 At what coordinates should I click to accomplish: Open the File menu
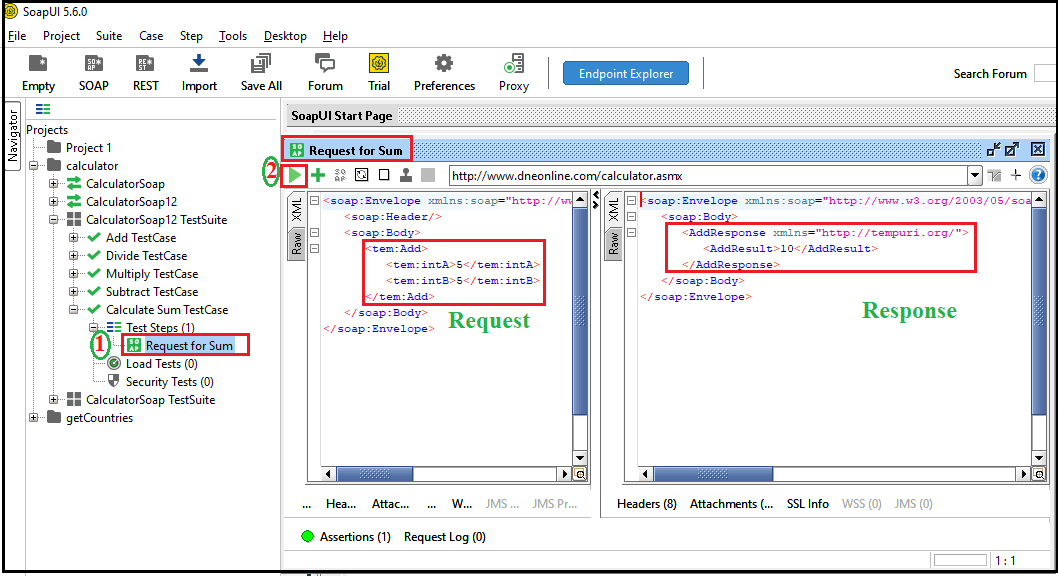17,36
